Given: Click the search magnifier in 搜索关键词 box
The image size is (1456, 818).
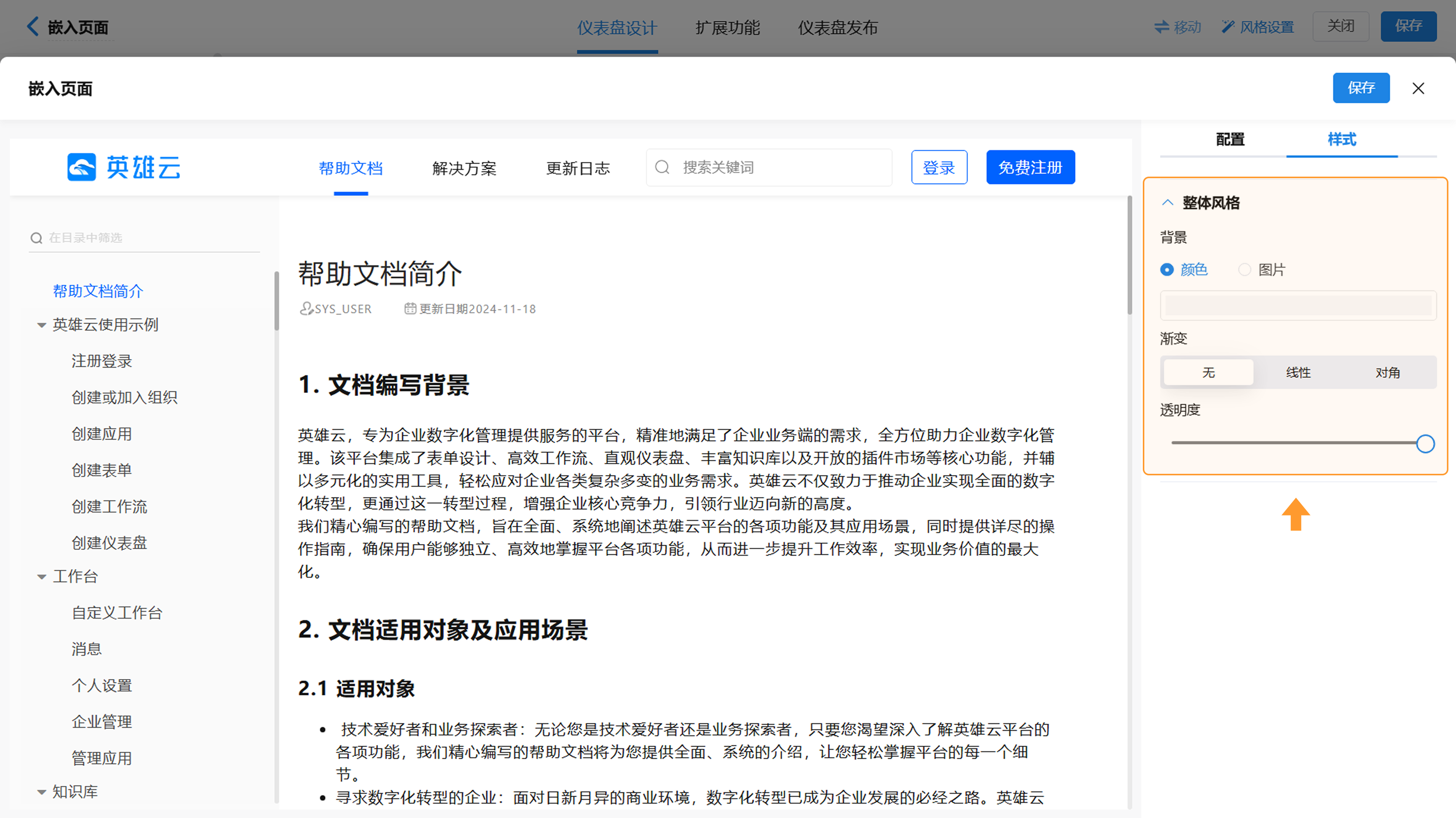Looking at the screenshot, I should click(x=662, y=167).
